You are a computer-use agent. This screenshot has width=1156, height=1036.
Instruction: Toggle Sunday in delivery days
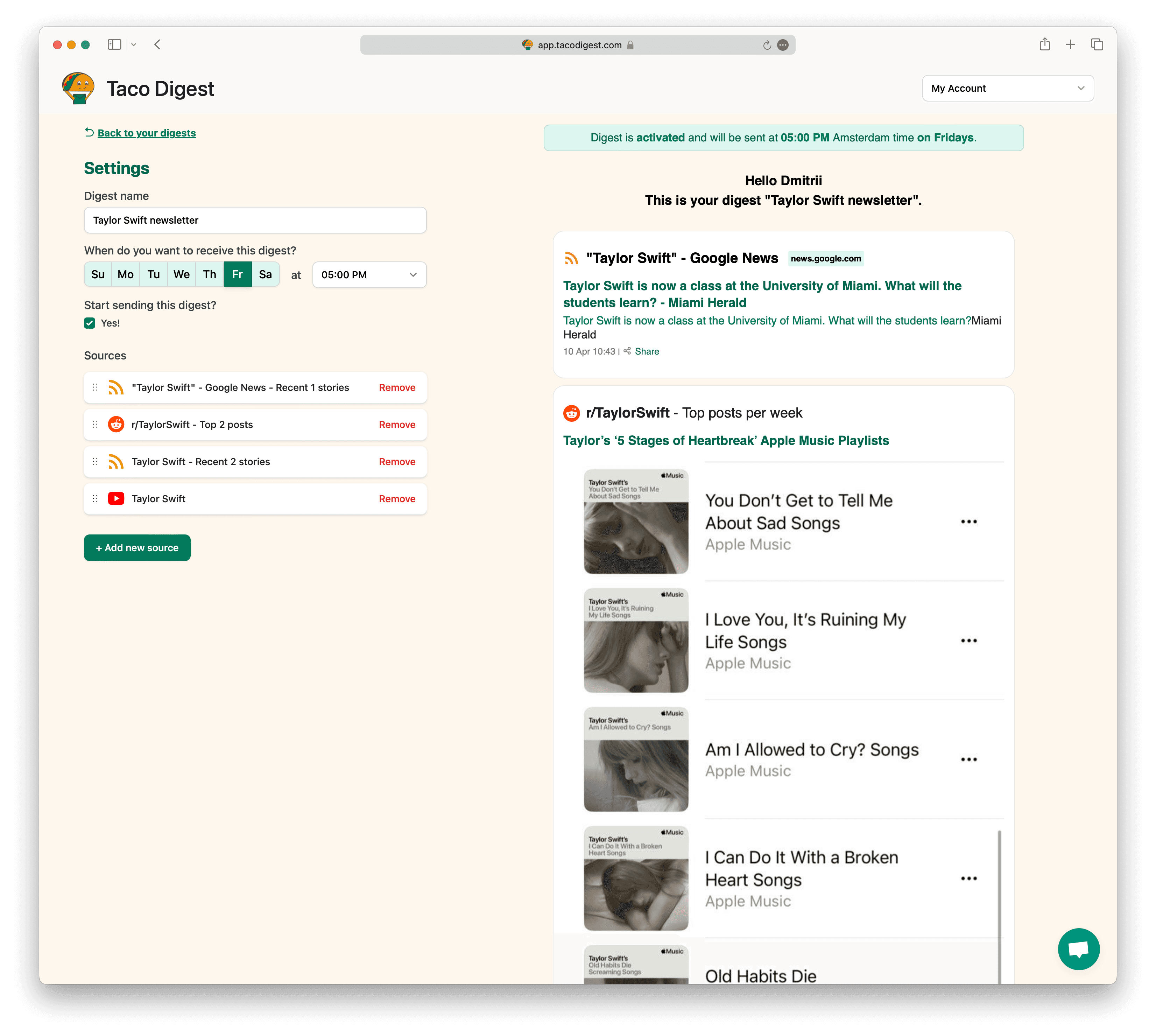point(98,274)
